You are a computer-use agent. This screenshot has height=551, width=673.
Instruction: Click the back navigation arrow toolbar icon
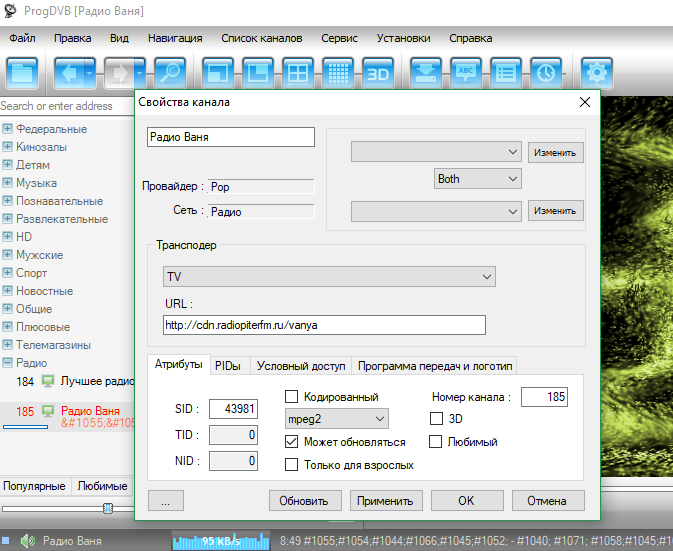click(69, 73)
